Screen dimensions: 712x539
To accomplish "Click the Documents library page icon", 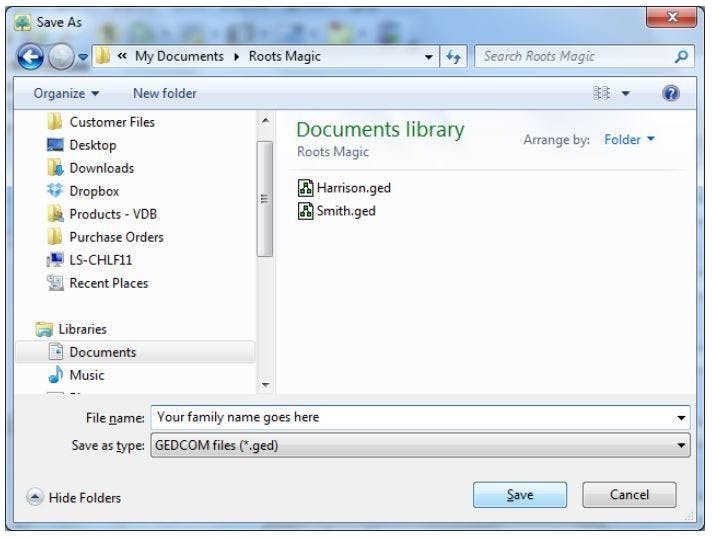I will [x=55, y=352].
